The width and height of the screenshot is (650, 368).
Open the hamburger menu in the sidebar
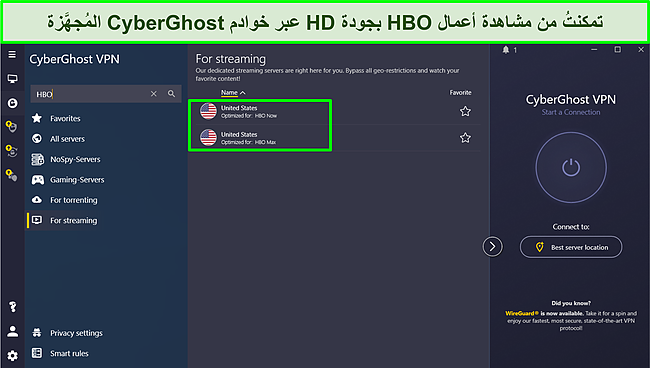[x=12, y=54]
